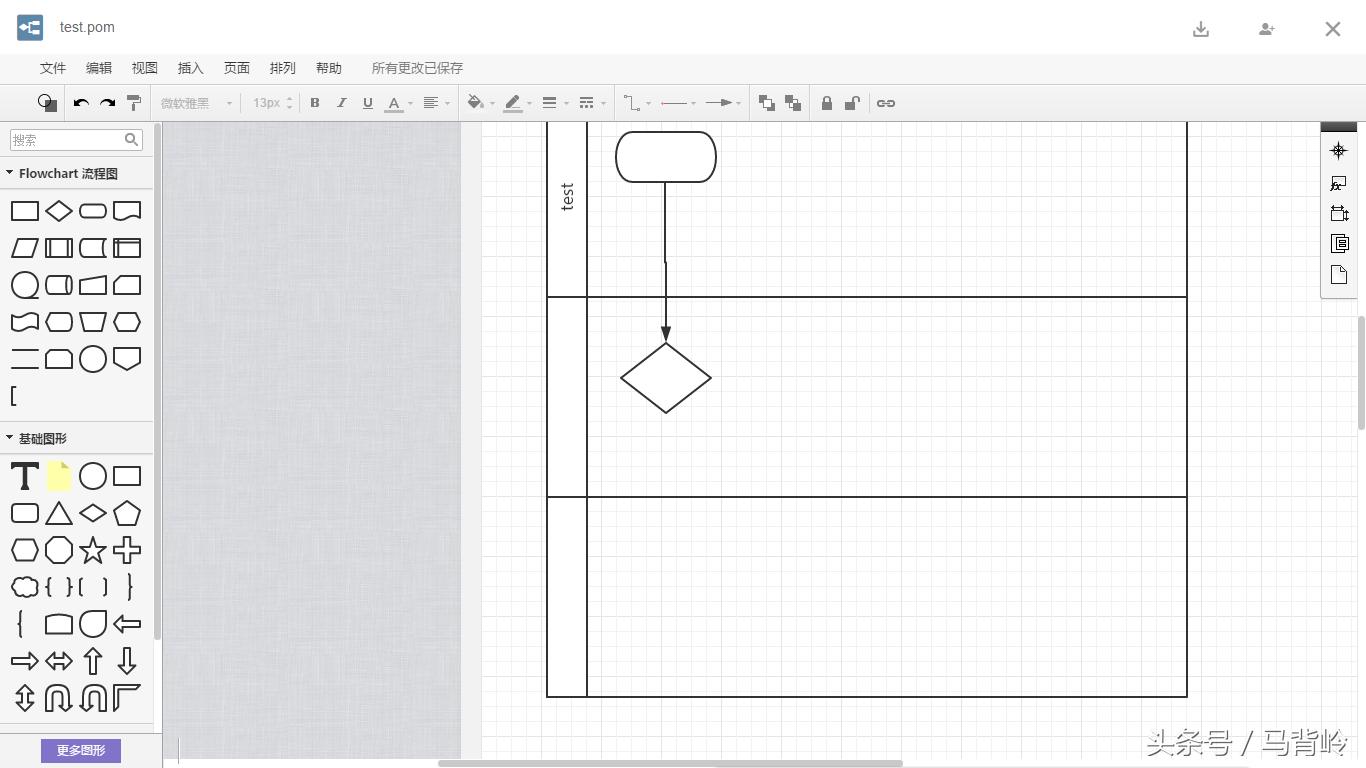The width and height of the screenshot is (1366, 768).
Task: Open the 插入 menu
Action: pos(190,68)
